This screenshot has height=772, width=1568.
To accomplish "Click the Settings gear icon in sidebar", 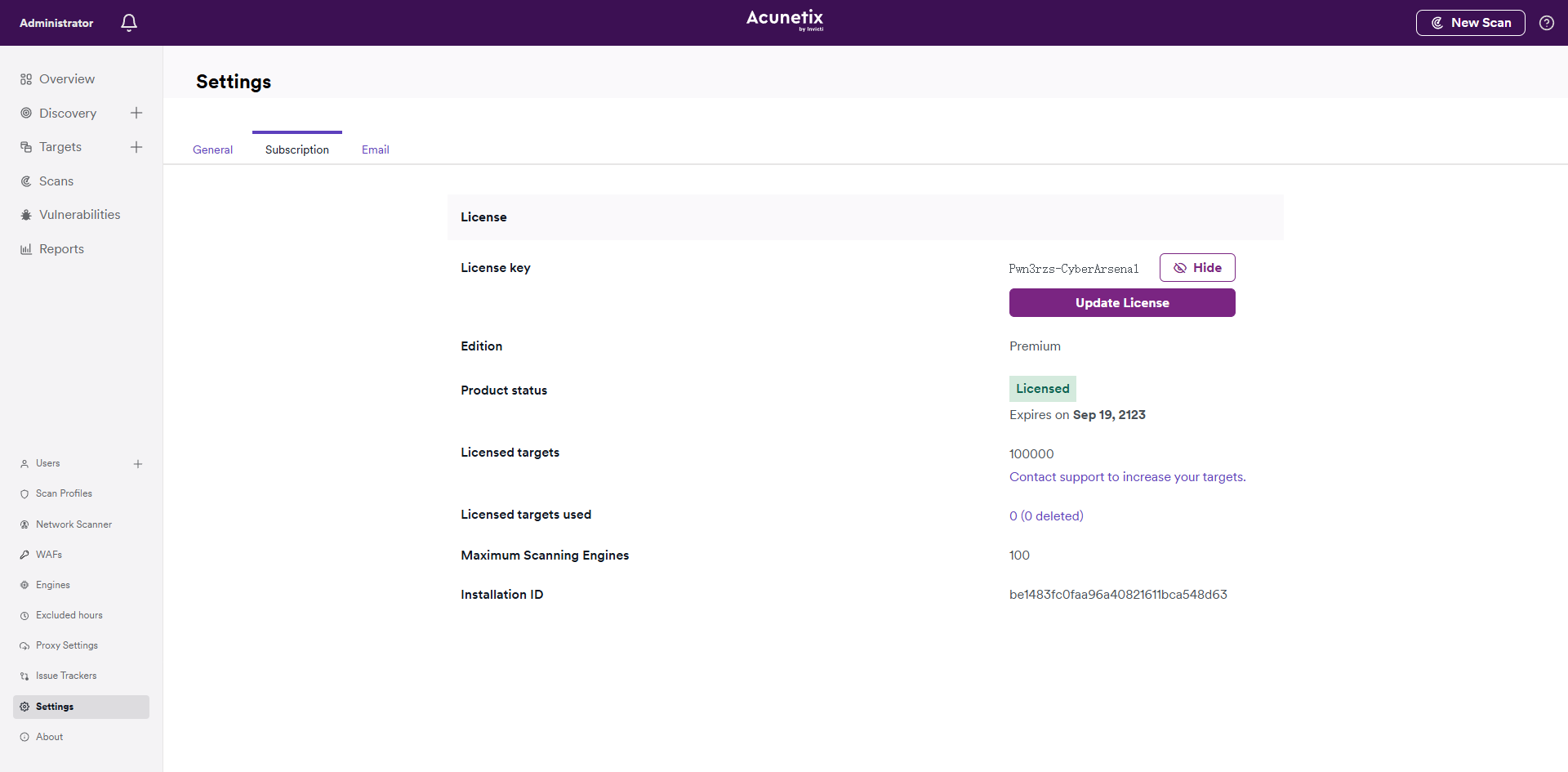I will pyautogui.click(x=24, y=707).
